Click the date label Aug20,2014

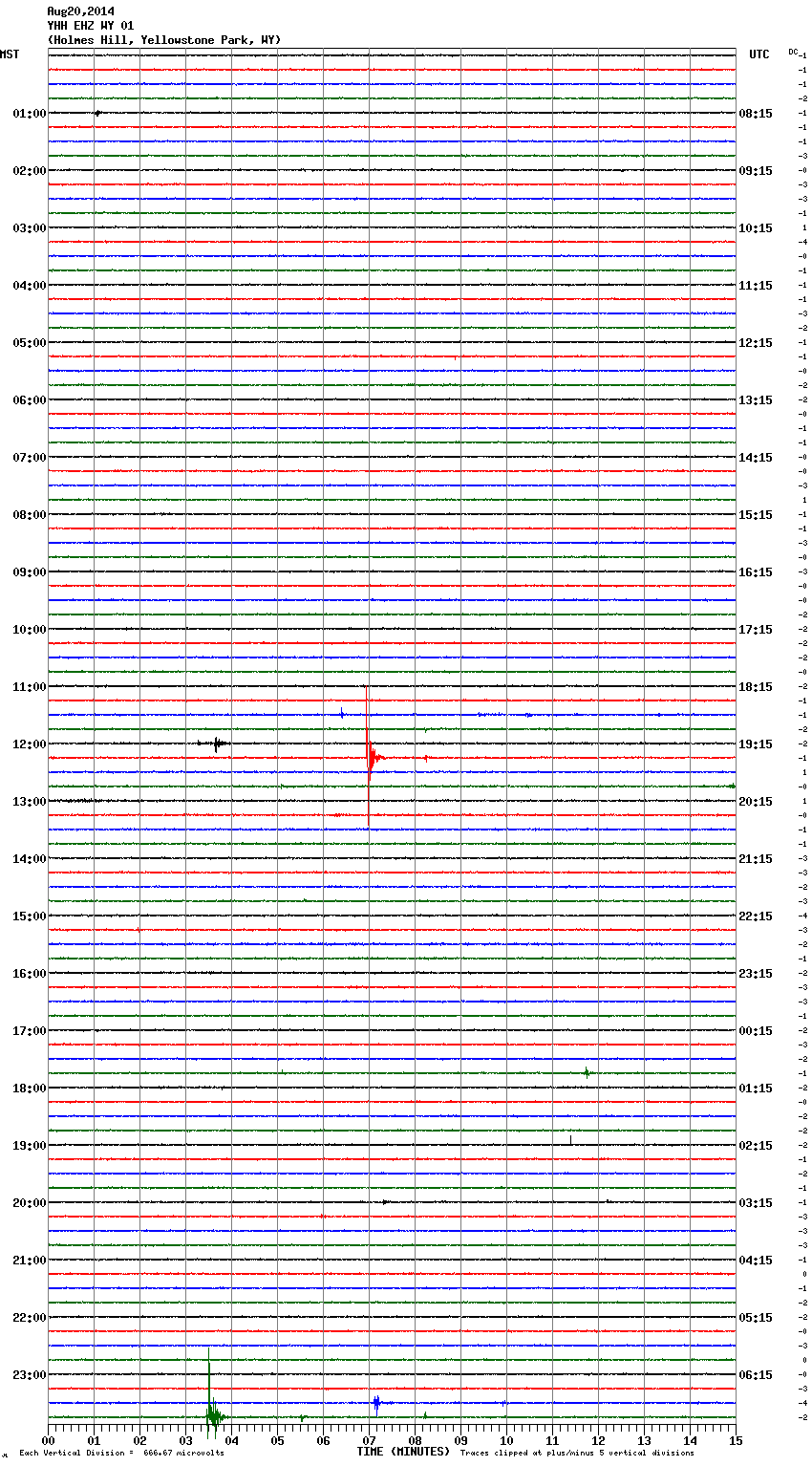click(x=80, y=11)
